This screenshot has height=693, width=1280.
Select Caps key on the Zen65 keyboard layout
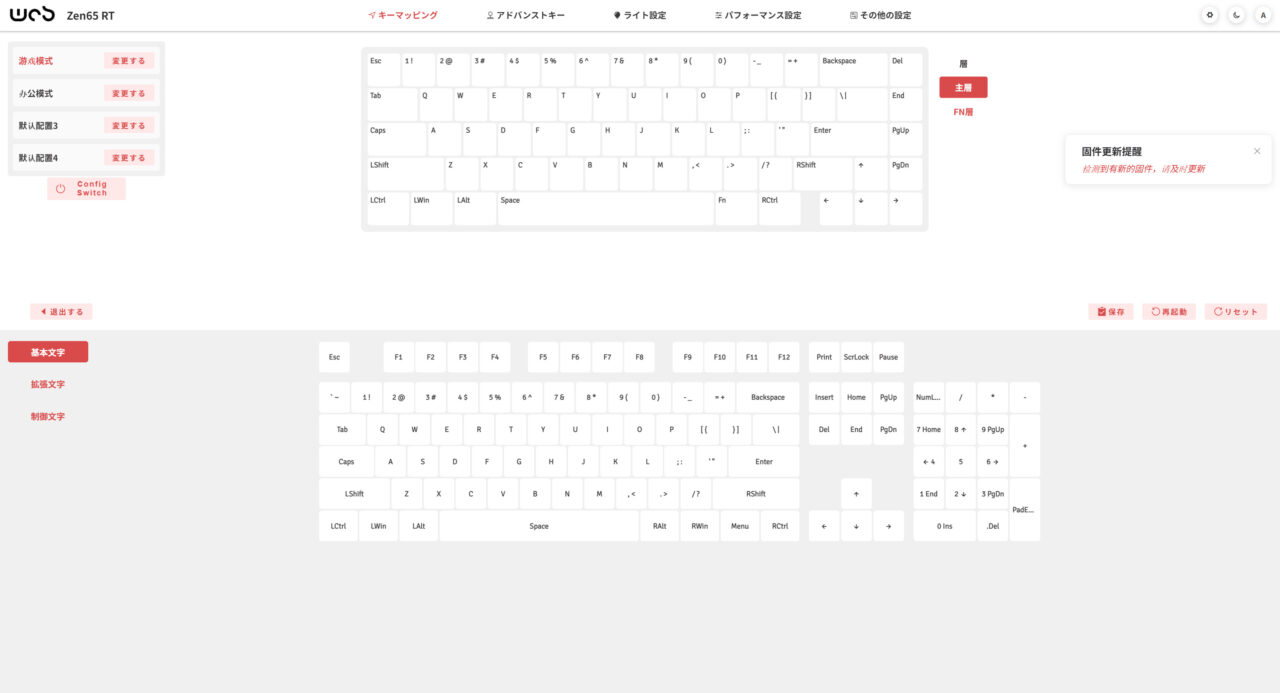396,139
